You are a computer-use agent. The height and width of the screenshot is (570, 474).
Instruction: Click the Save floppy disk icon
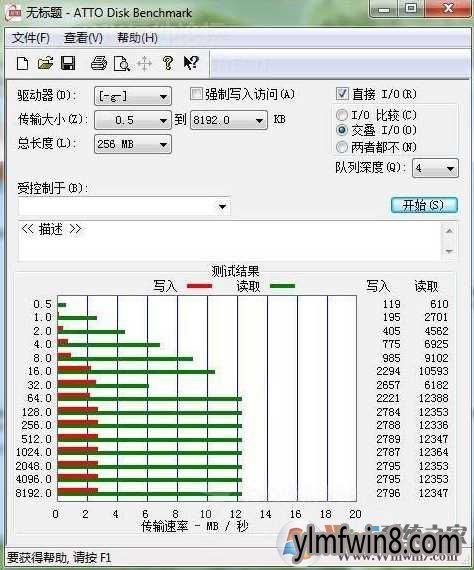[x=68, y=64]
